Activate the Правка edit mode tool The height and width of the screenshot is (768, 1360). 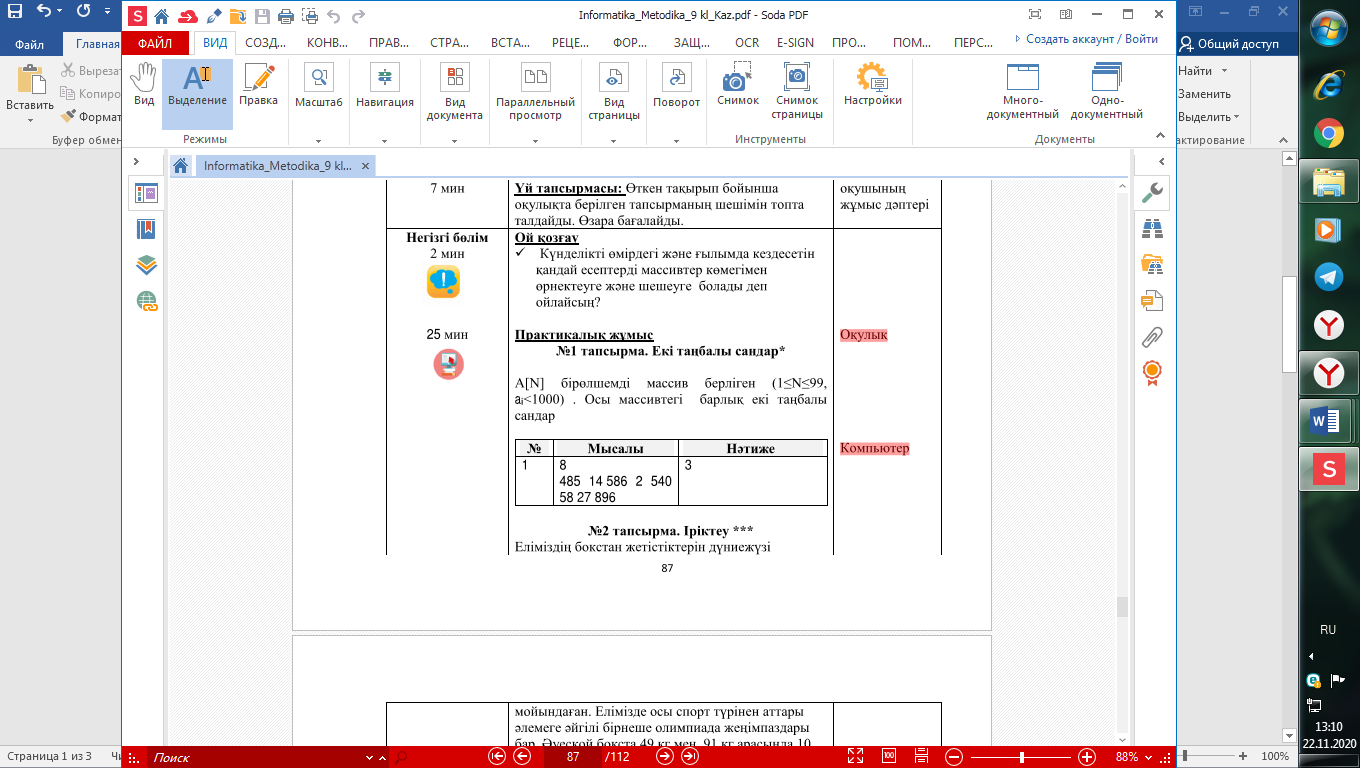pos(258,85)
